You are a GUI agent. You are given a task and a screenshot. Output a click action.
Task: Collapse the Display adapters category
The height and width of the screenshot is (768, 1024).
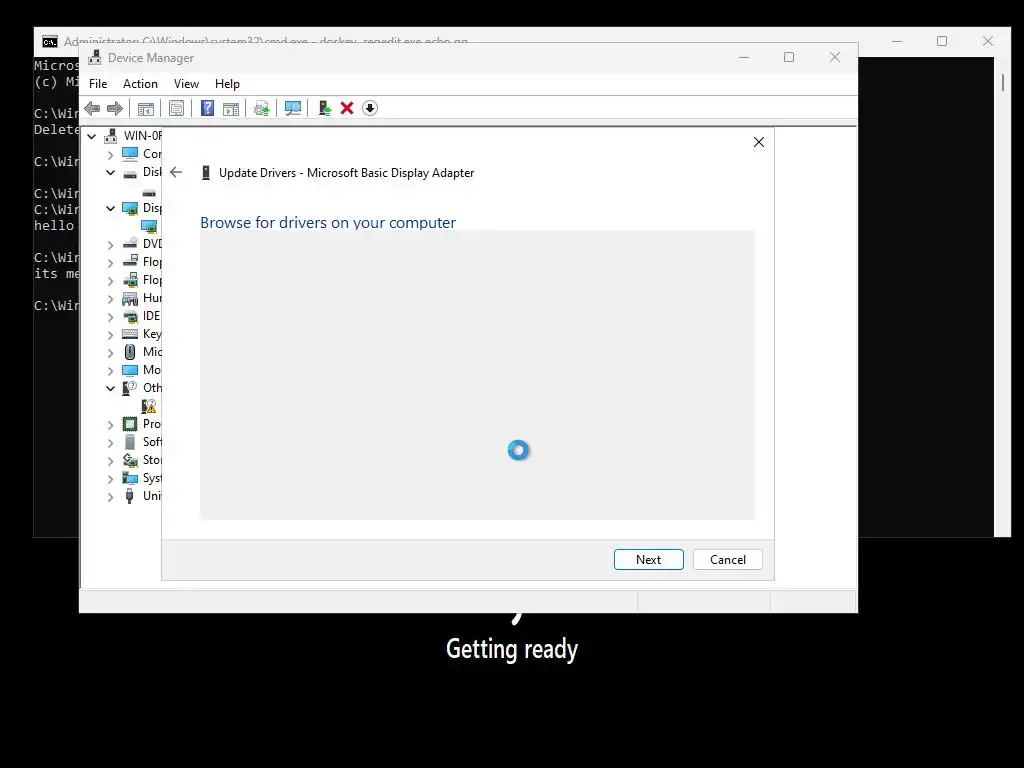[x=110, y=208]
